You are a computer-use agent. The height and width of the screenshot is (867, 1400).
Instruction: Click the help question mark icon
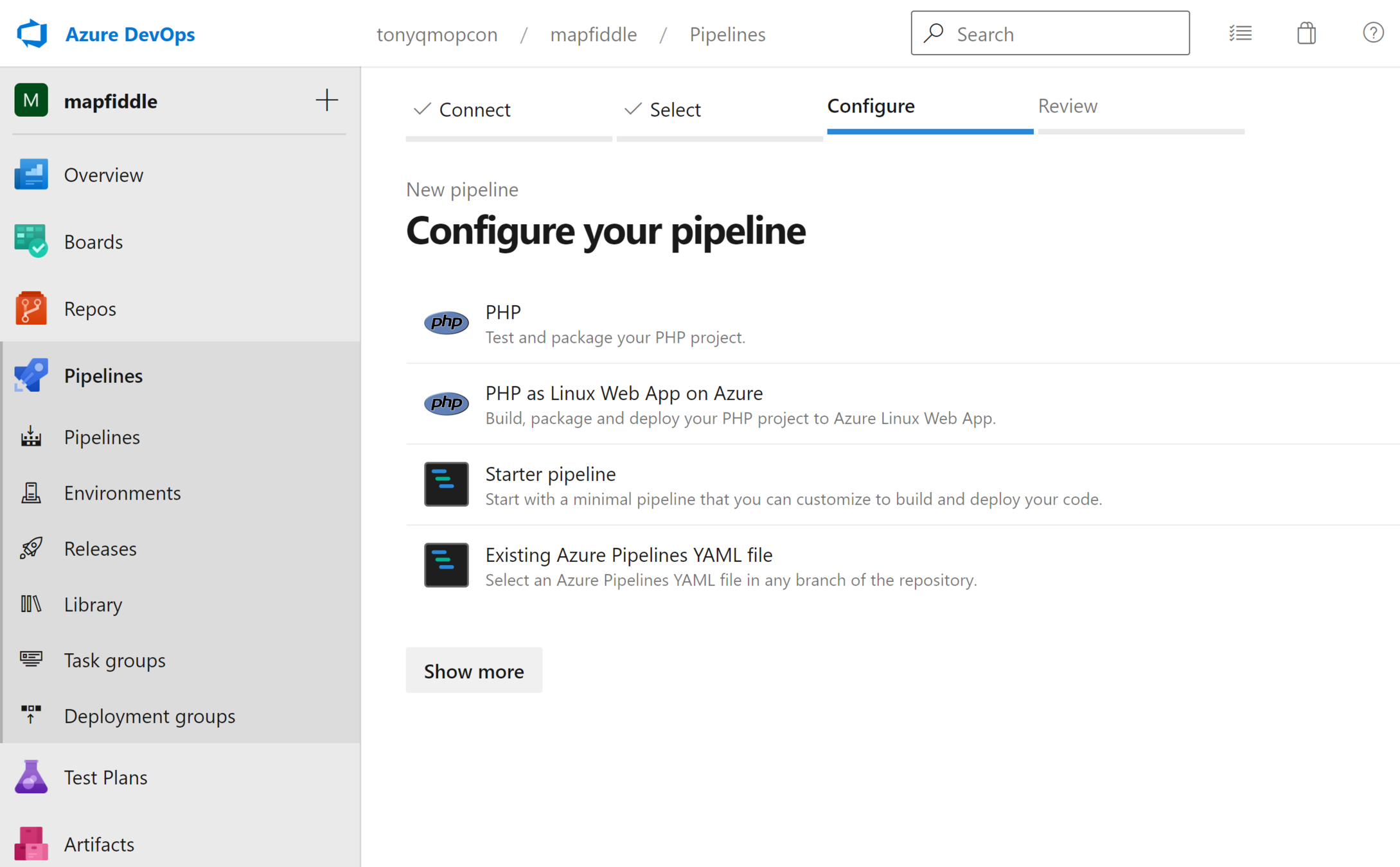1372,33
